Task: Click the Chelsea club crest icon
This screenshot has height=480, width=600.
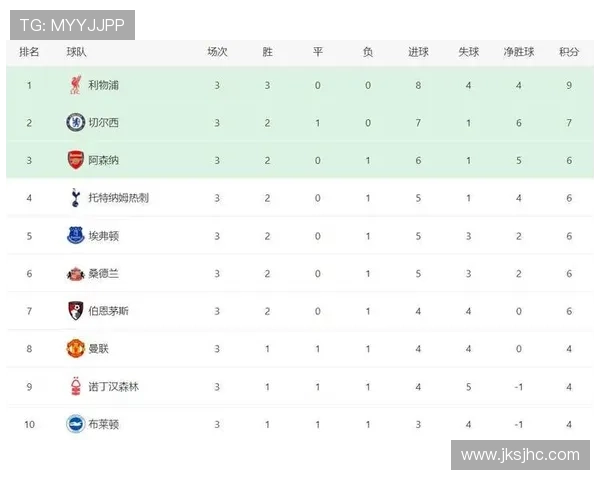Action: tap(76, 122)
